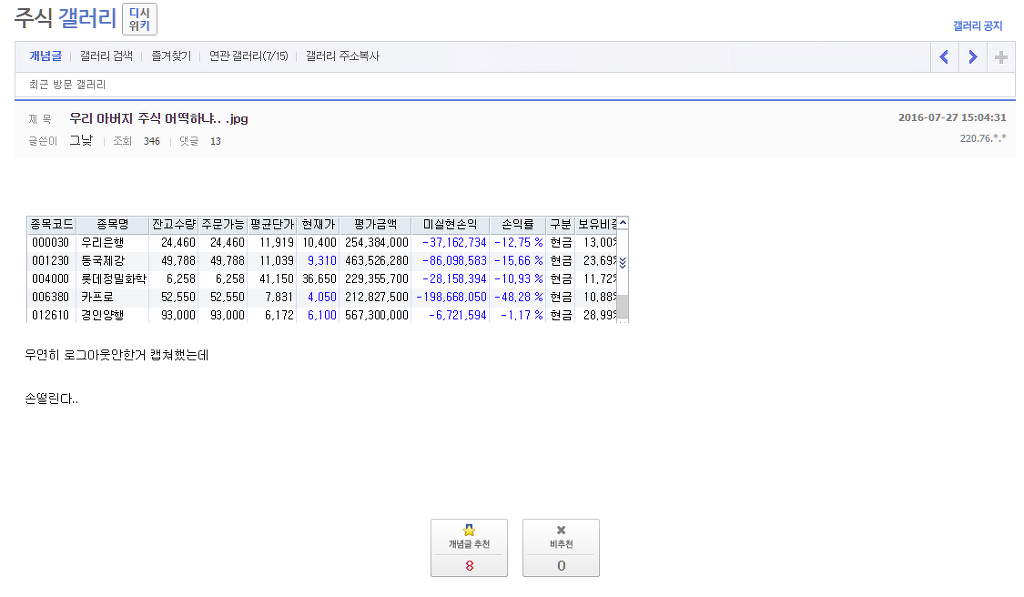1024x597 pixels.
Task: Open the 개념글 tab
Action: 45,56
